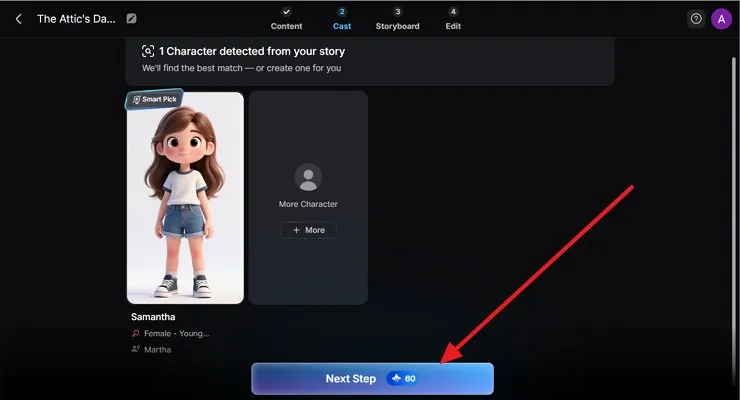Click the Martha voice name
Viewport: 740px width, 400px height.
[158, 350]
